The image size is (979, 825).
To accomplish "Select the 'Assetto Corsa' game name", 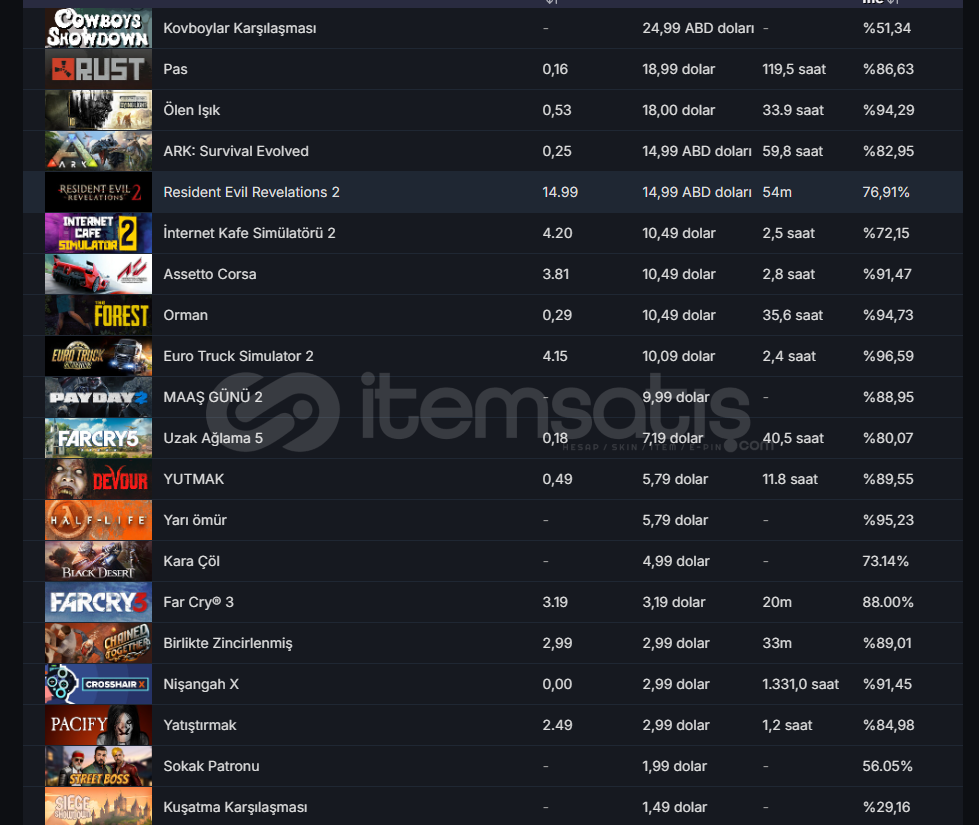I will pyautogui.click(x=210, y=274).
